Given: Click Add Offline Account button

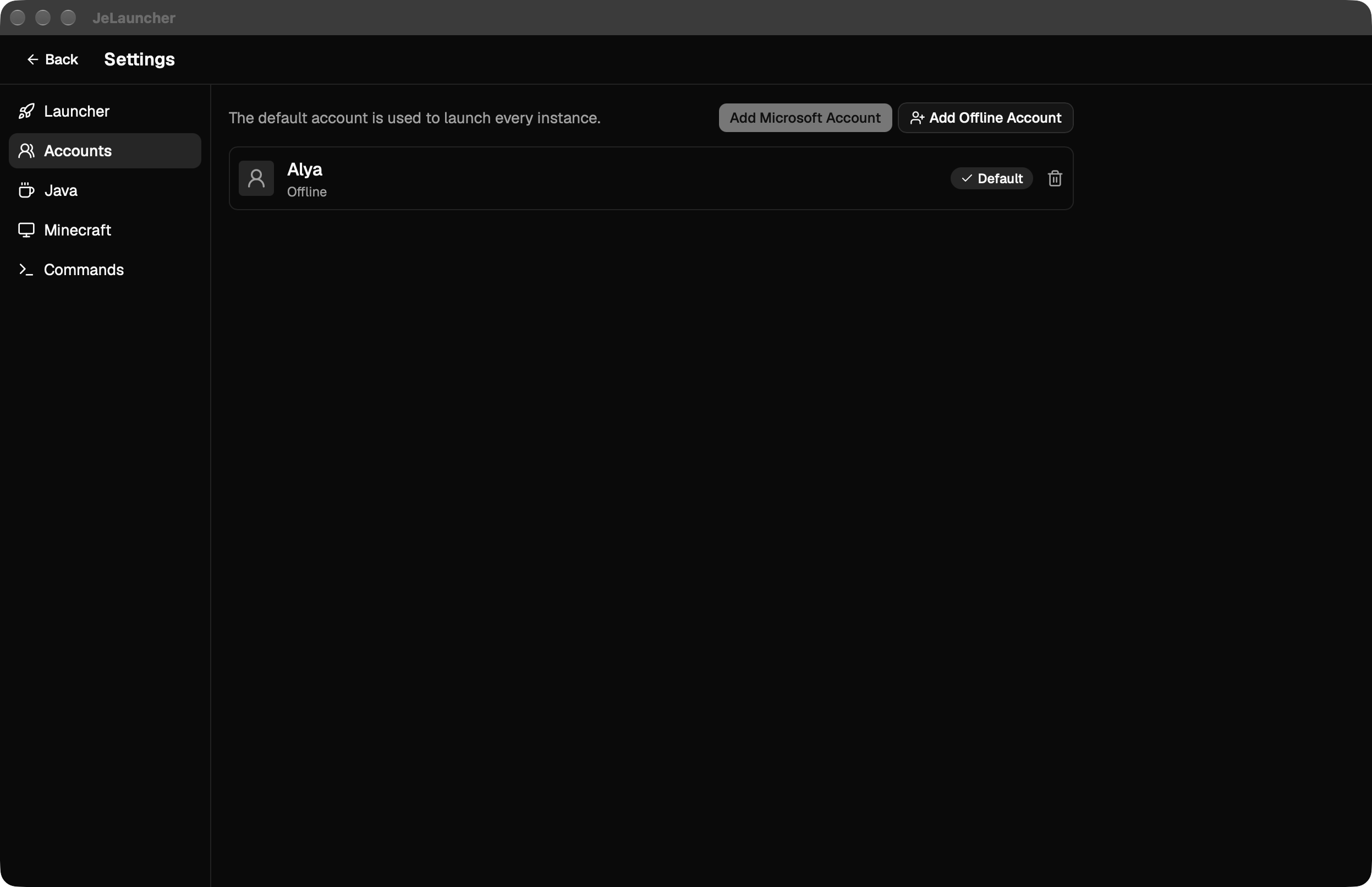Looking at the screenshot, I should click(x=985, y=118).
